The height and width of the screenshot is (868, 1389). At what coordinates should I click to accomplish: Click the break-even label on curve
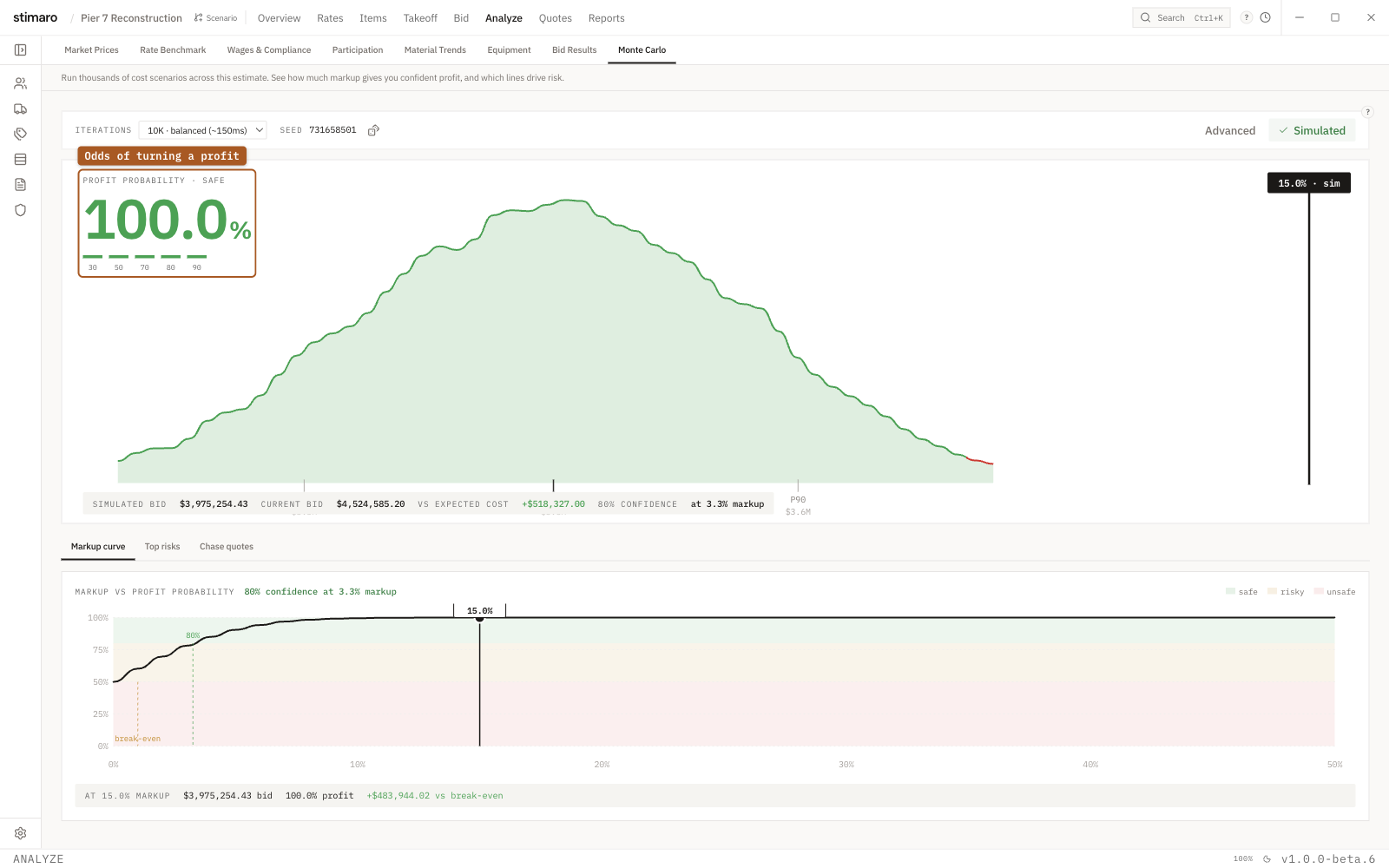pos(138,739)
